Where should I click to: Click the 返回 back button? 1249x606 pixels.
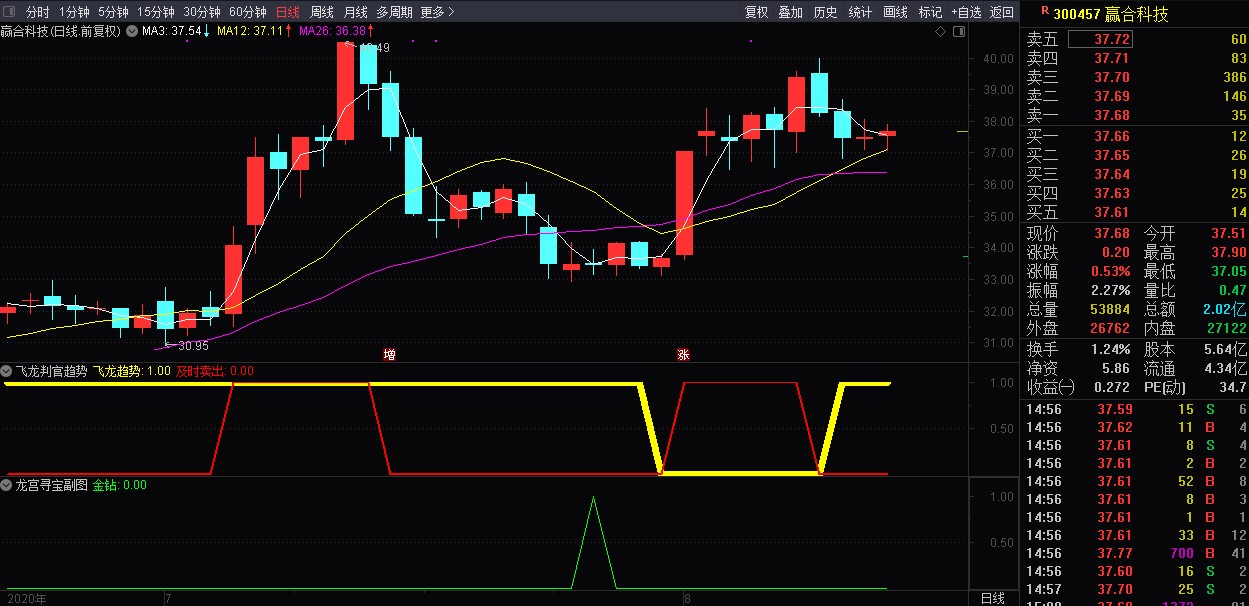coord(1002,12)
